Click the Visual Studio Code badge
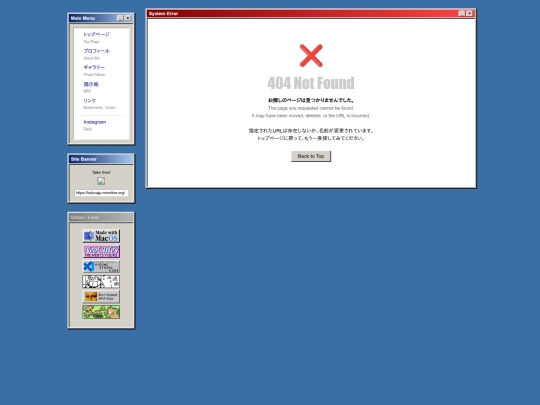The image size is (540, 405). click(x=101, y=267)
